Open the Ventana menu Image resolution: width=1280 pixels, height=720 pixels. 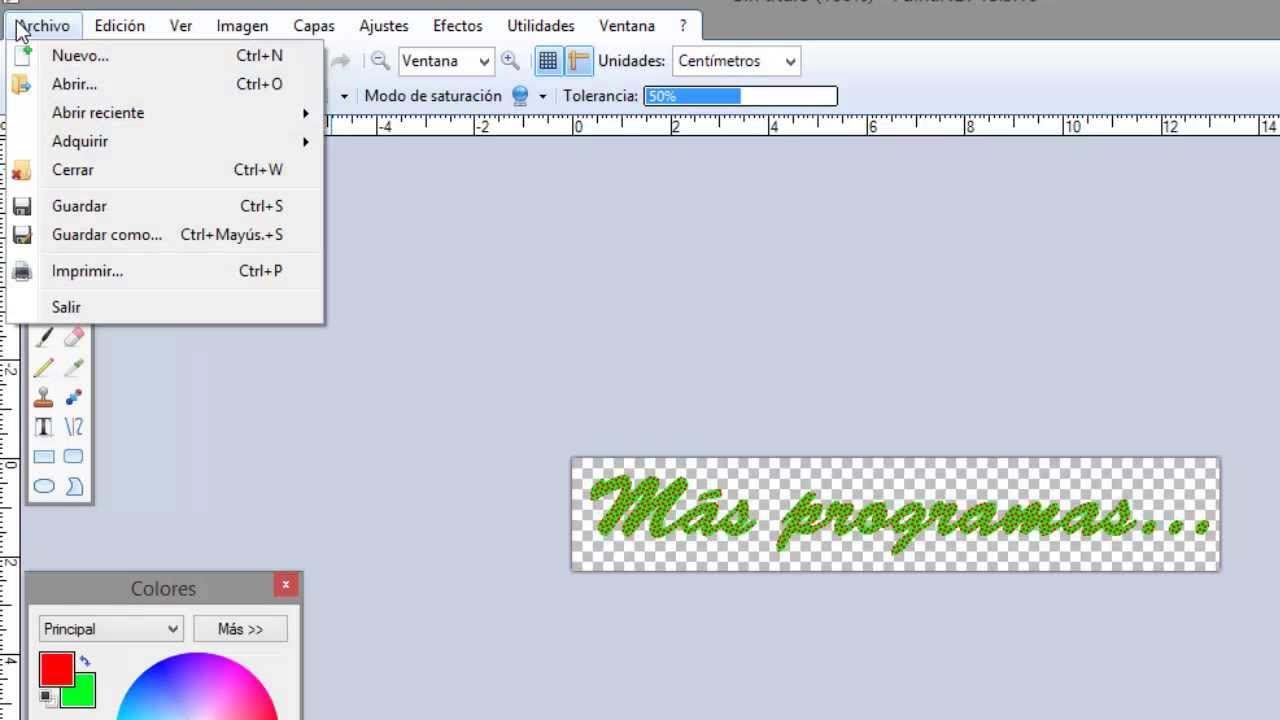627,26
